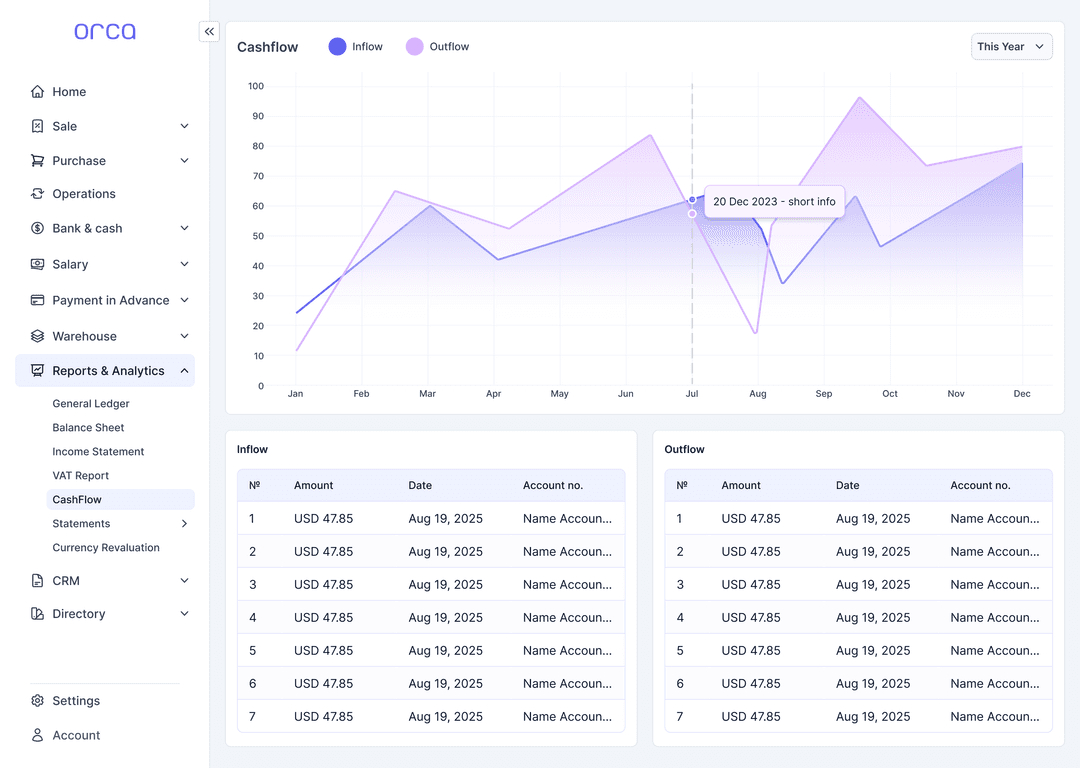The width and height of the screenshot is (1080, 768).
Task: Select the VAT Report menu item
Action: click(x=80, y=475)
